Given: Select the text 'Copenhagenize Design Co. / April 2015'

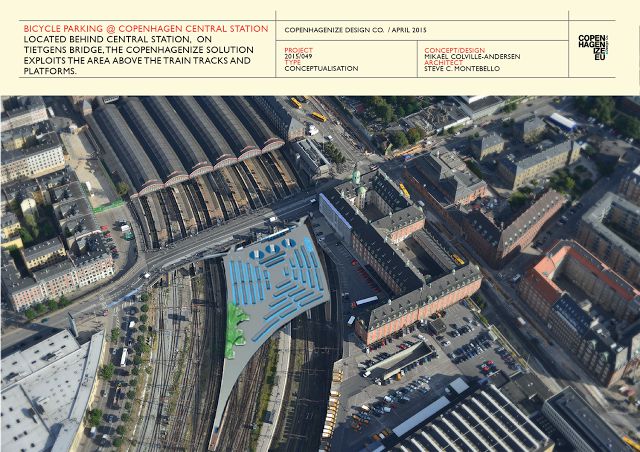Looking at the screenshot, I should [355, 30].
